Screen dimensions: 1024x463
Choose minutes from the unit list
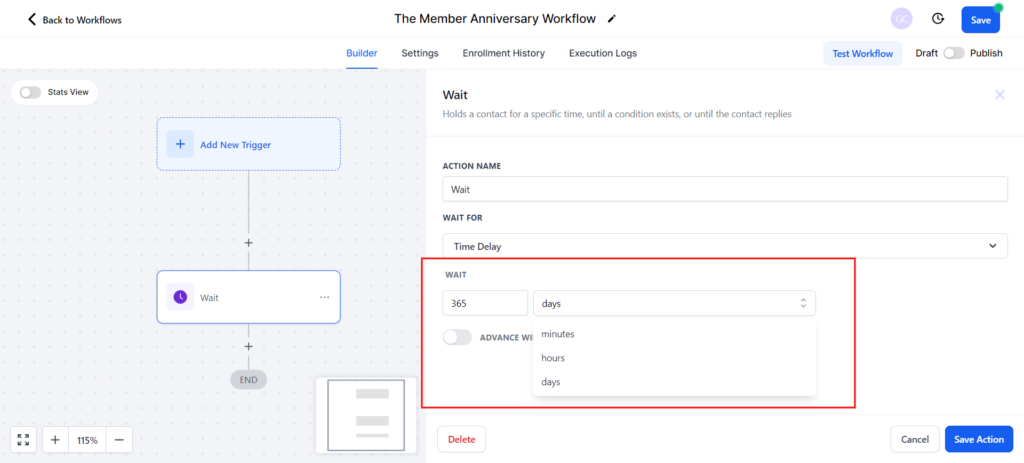pyautogui.click(x=558, y=334)
